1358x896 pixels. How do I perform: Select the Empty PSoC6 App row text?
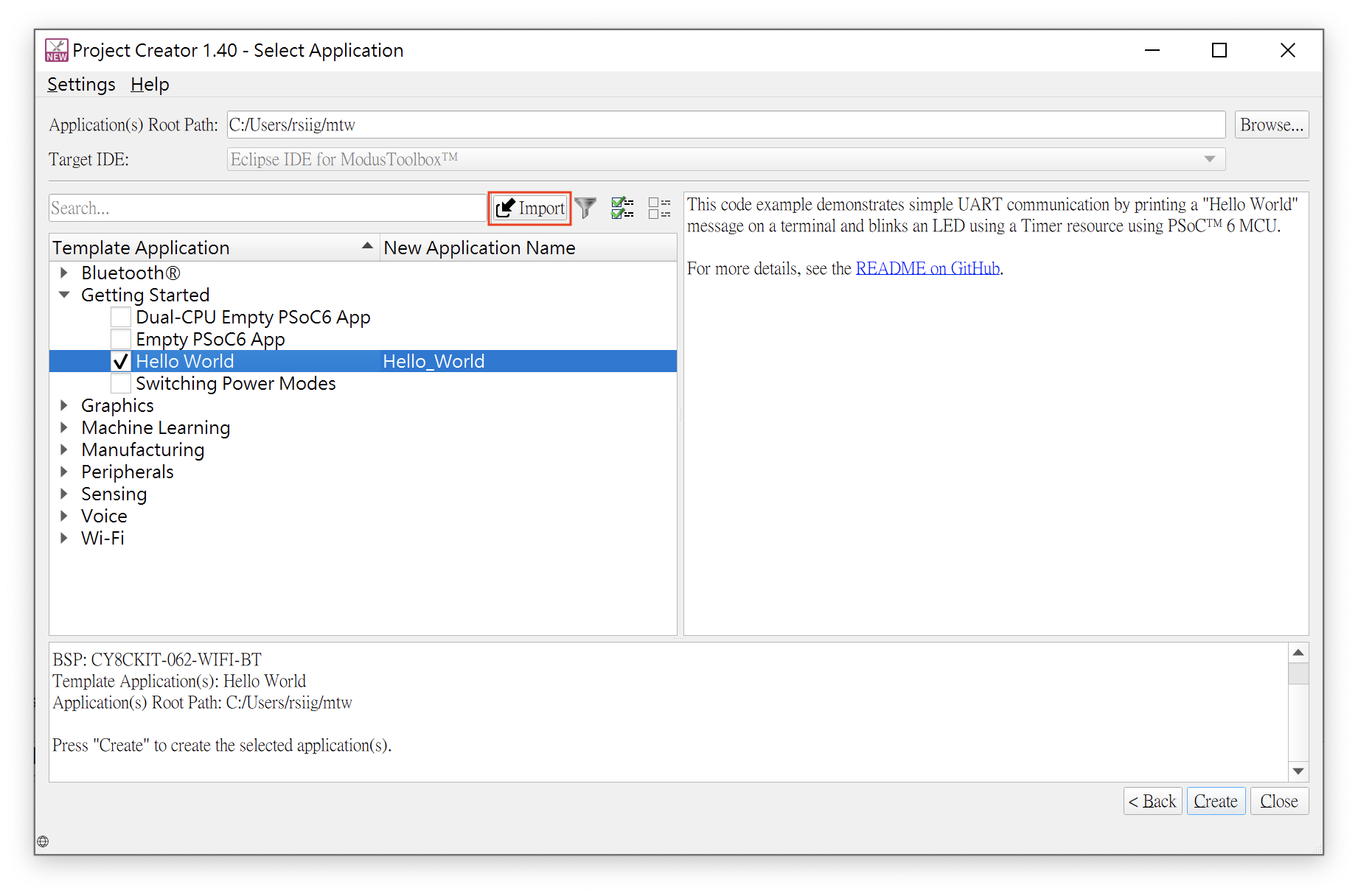(x=210, y=340)
